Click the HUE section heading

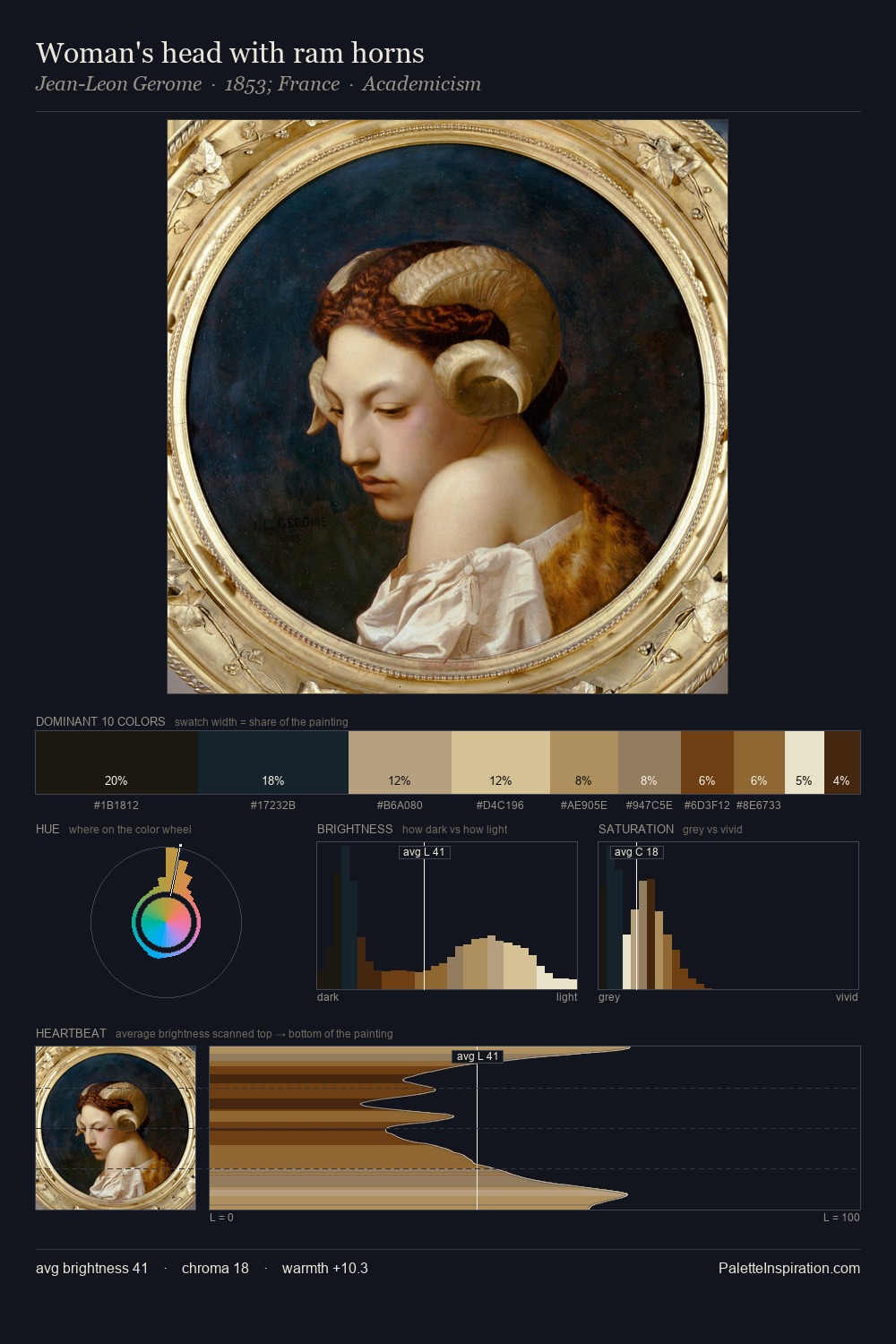(47, 830)
